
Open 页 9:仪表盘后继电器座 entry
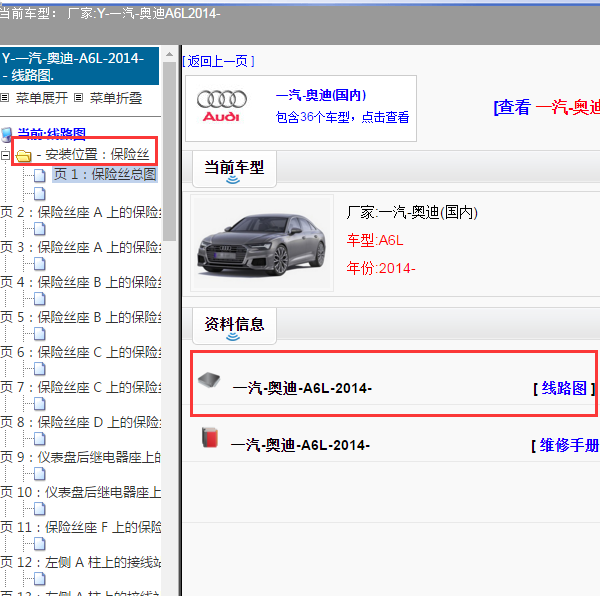pyautogui.click(x=80, y=457)
